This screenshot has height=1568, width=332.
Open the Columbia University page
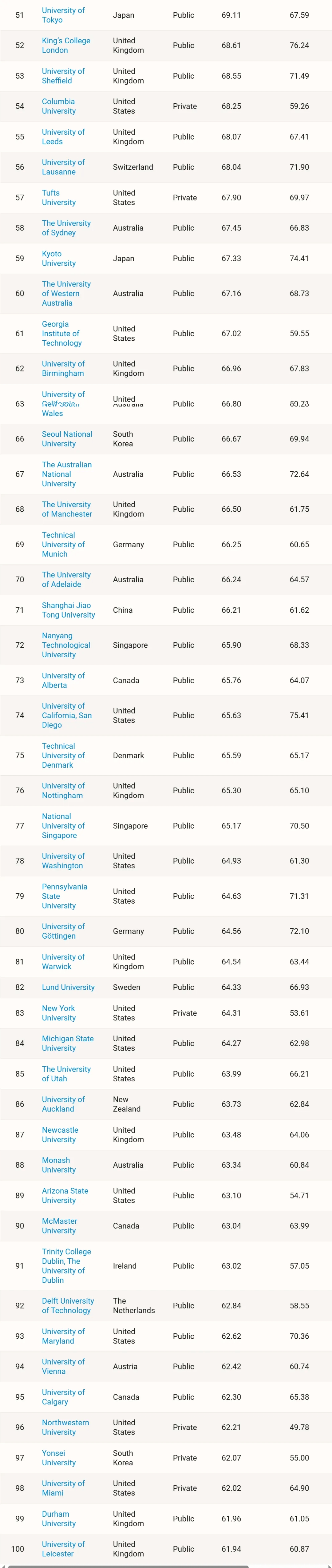coord(63,106)
